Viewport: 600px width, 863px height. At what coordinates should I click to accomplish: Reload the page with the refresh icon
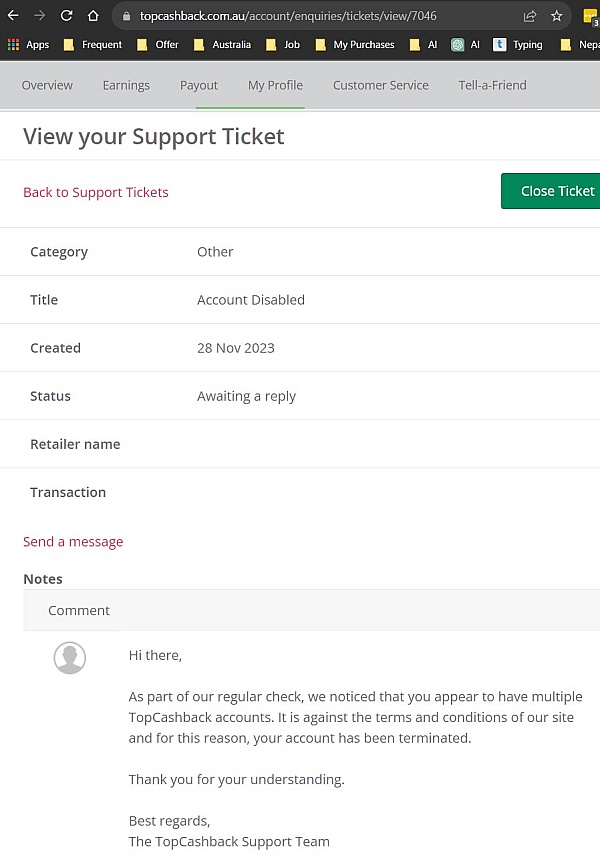click(66, 16)
